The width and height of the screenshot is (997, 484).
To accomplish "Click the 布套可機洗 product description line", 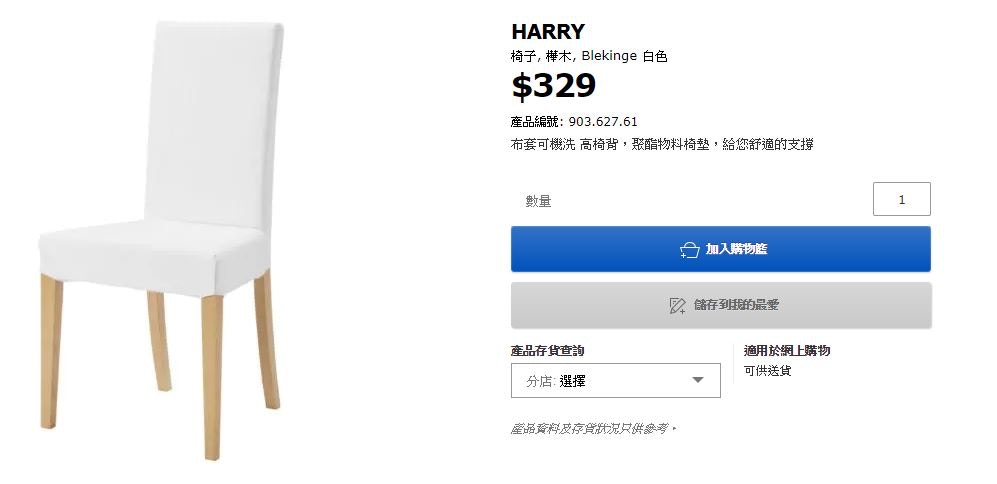I will 662,144.
